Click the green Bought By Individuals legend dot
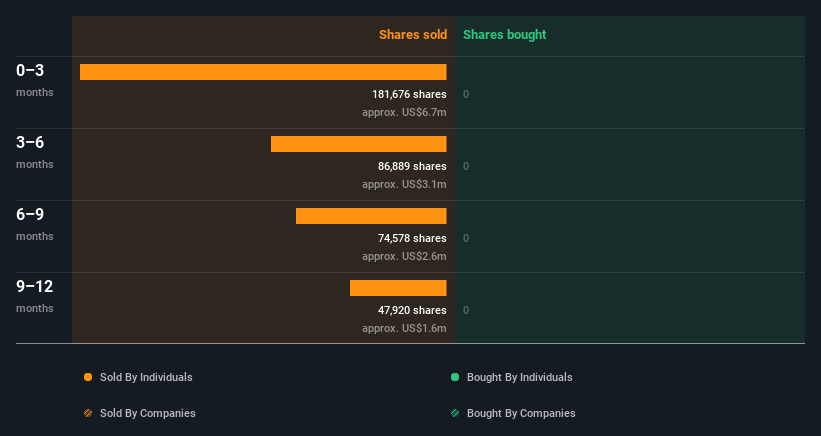This screenshot has width=821, height=436. [455, 377]
